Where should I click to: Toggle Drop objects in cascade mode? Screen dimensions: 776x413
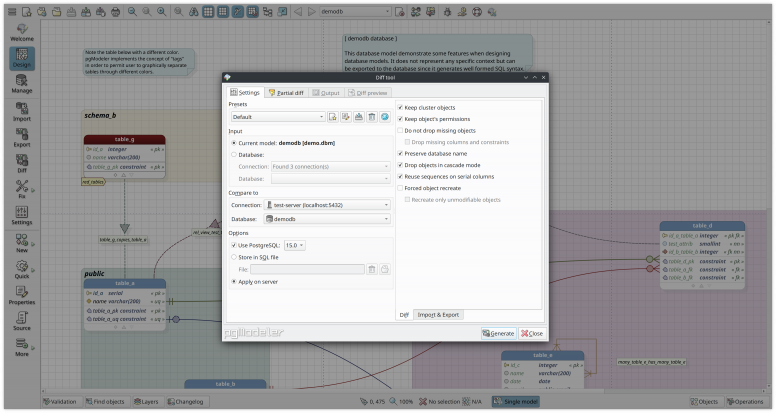click(x=400, y=165)
